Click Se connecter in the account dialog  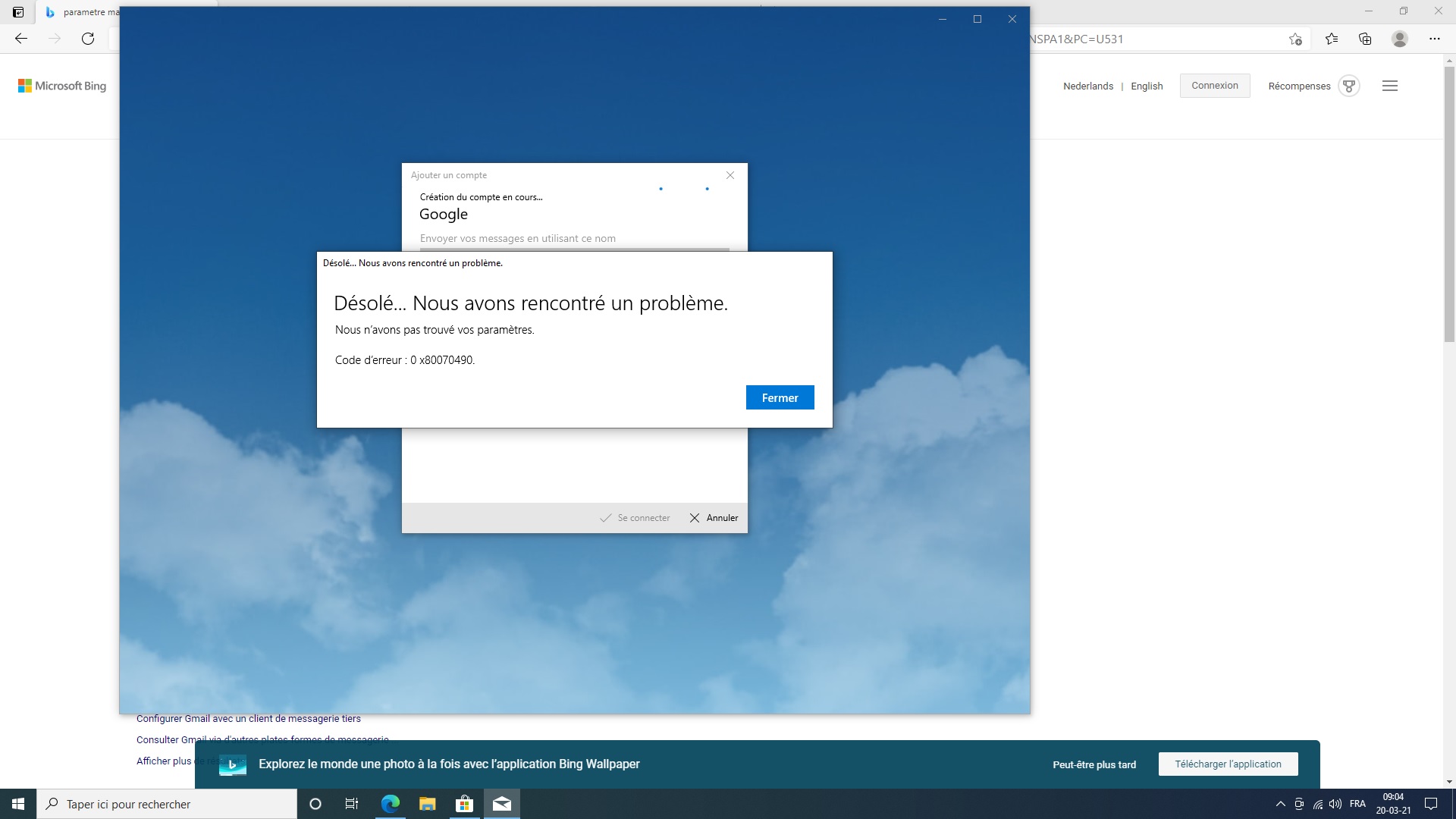(635, 518)
